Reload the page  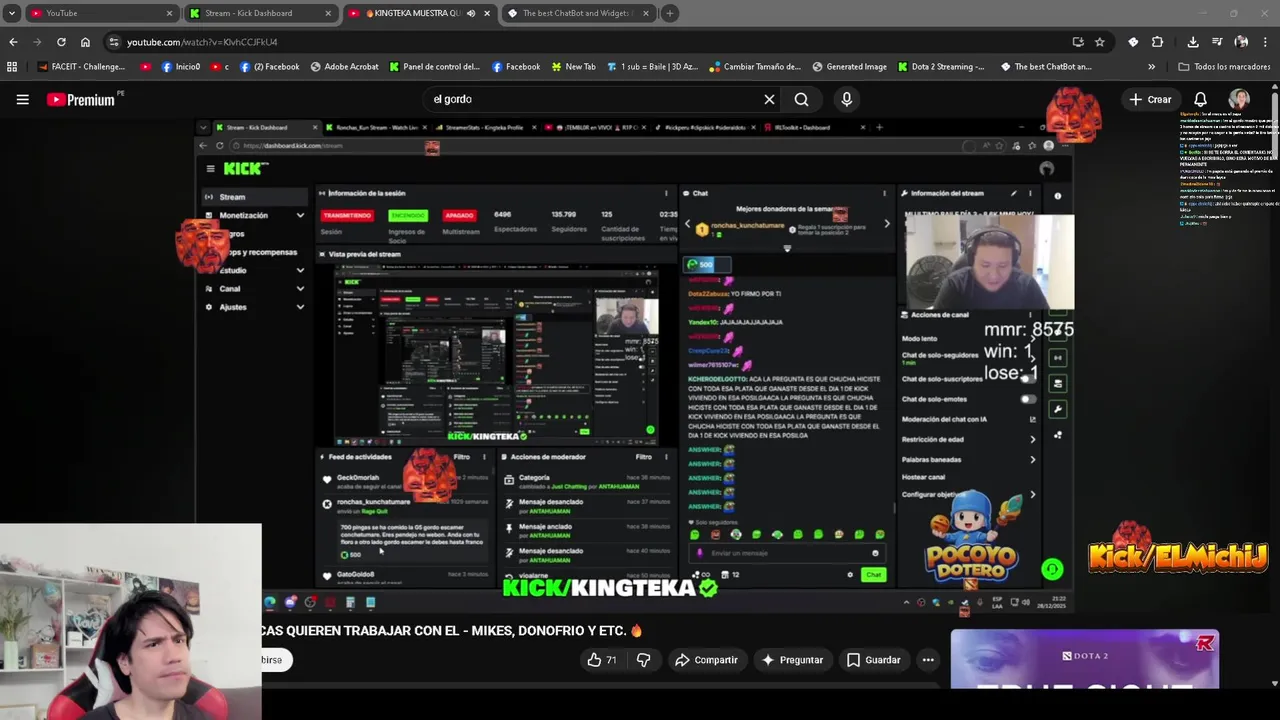[x=61, y=42]
